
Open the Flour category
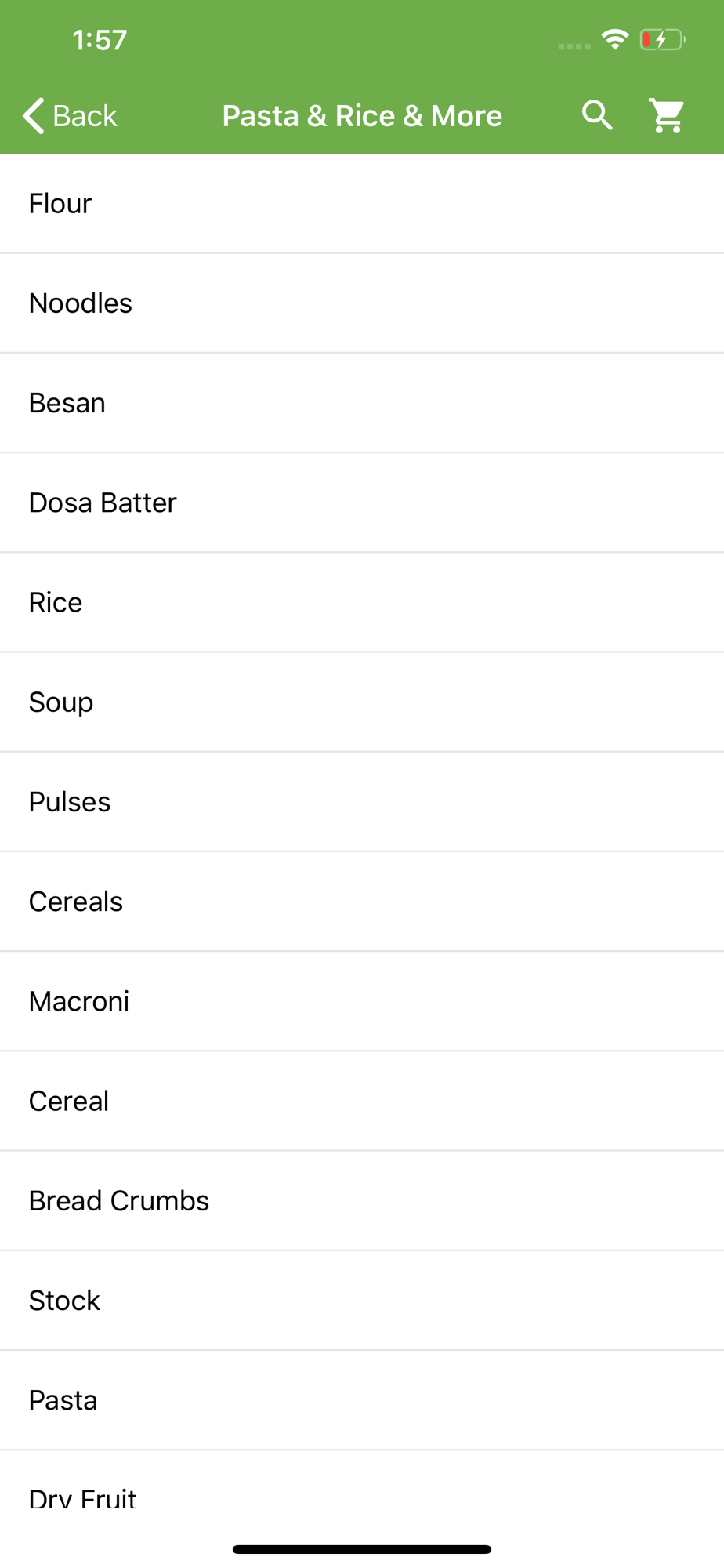[60, 204]
